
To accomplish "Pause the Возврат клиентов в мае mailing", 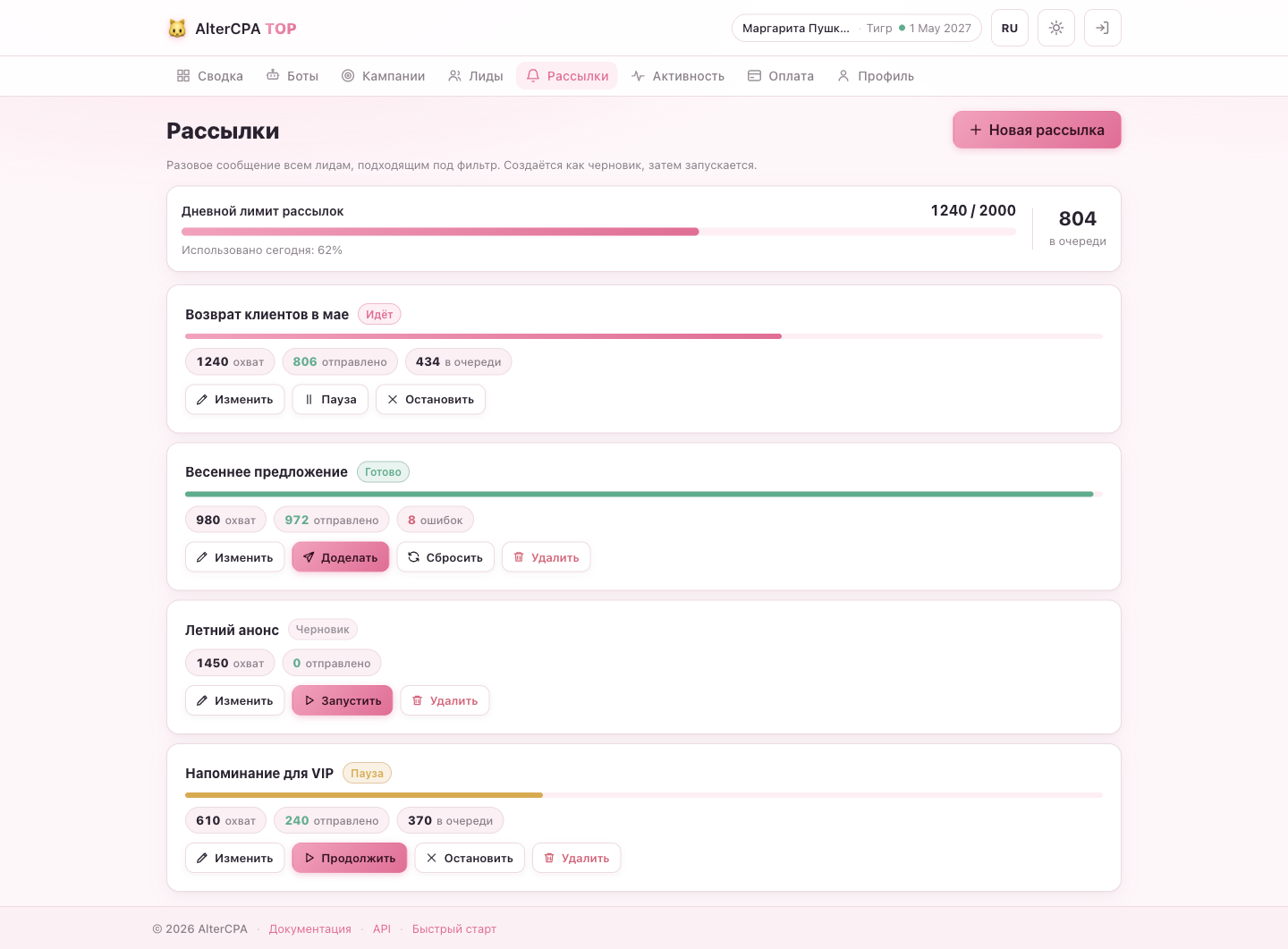I will pyautogui.click(x=331, y=400).
